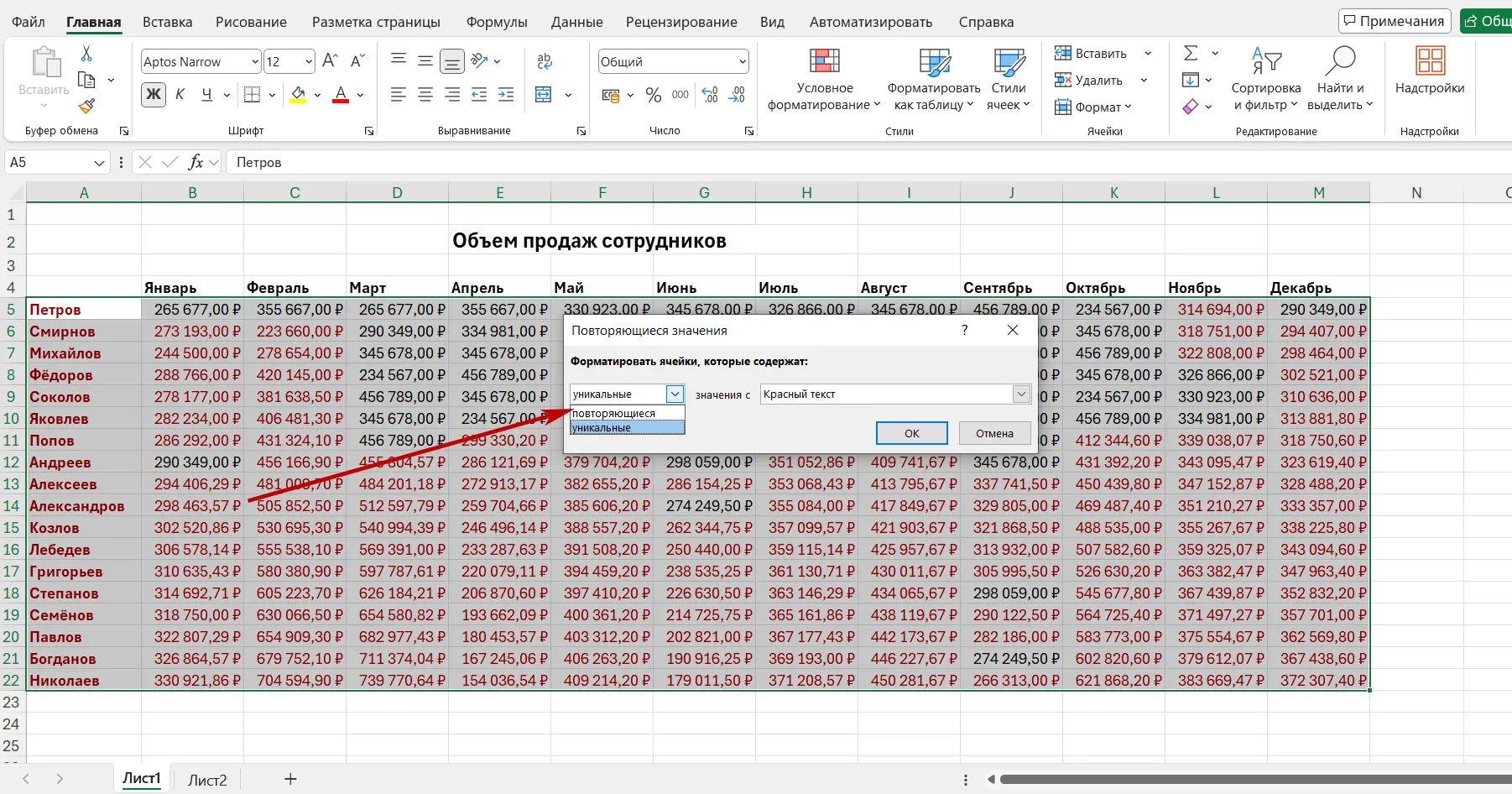Toggle Bold formatting button

[154, 95]
